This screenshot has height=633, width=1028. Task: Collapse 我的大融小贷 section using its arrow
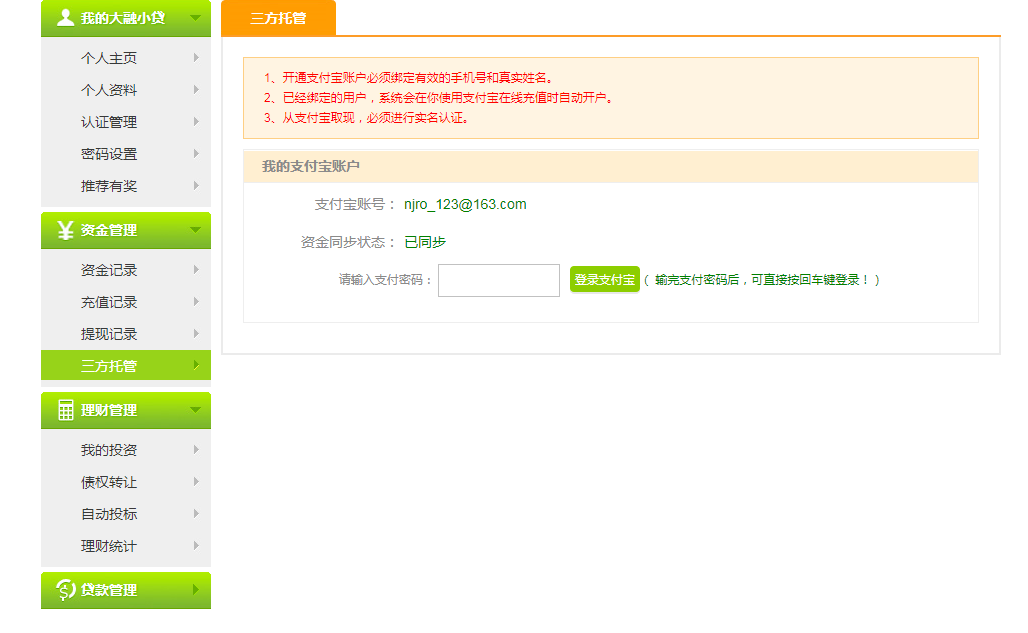[x=195, y=18]
